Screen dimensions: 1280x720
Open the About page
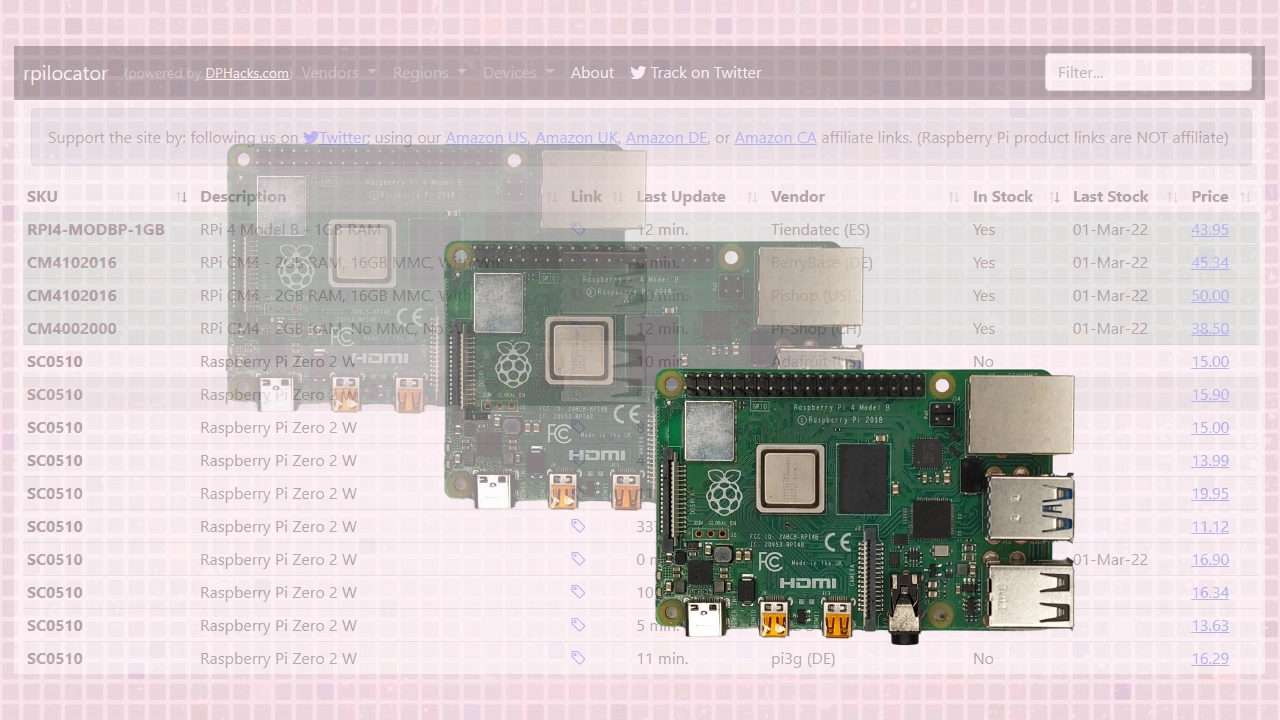pos(592,72)
